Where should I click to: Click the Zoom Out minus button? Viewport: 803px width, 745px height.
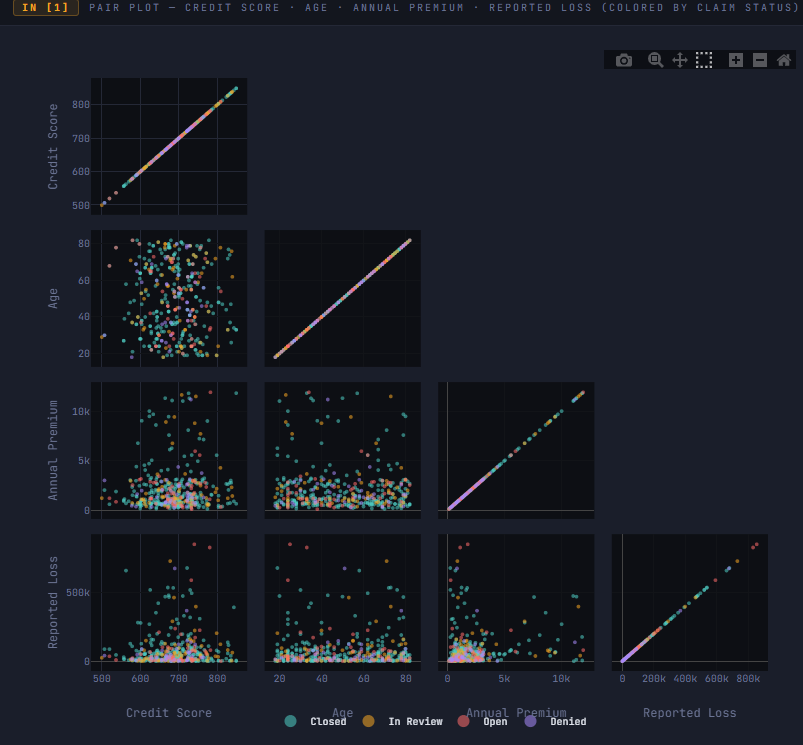click(759, 60)
